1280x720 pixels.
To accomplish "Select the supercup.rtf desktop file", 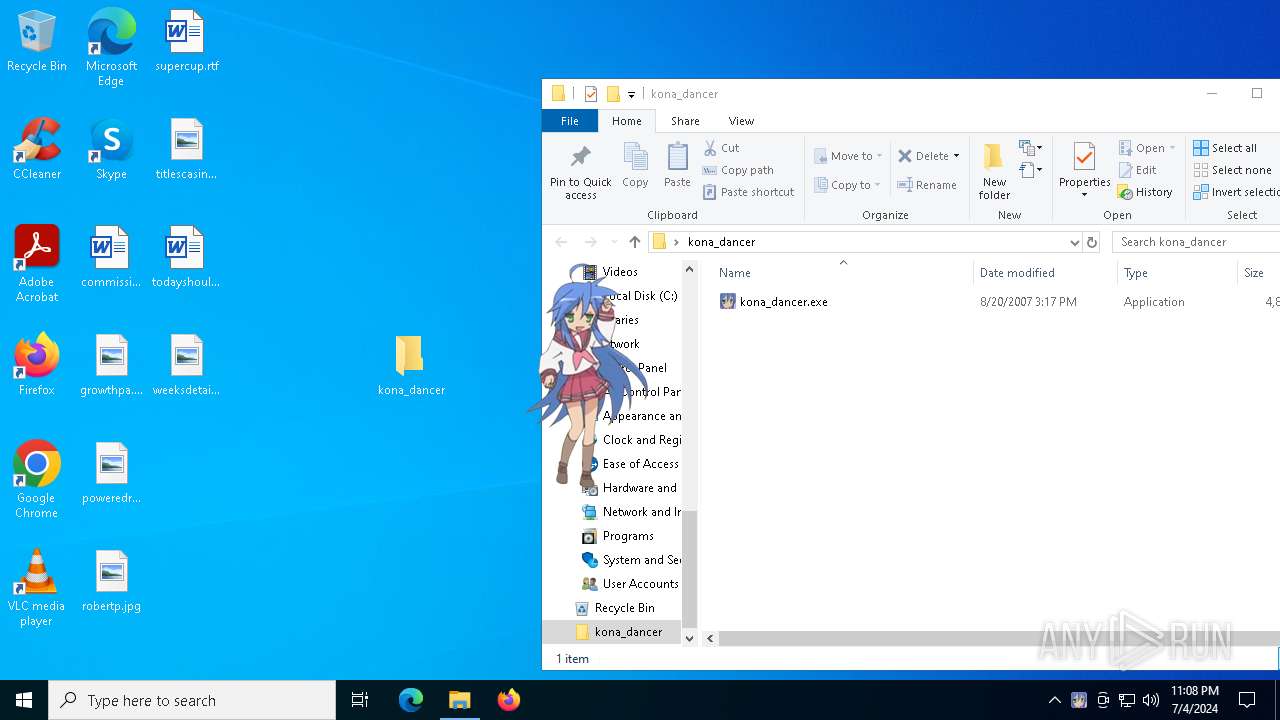I will point(186,42).
